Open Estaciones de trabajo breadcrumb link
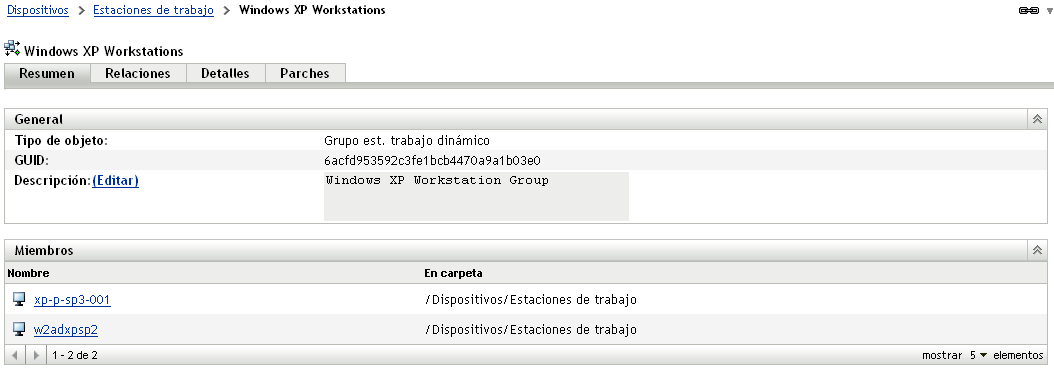The image size is (1054, 369). [x=153, y=10]
